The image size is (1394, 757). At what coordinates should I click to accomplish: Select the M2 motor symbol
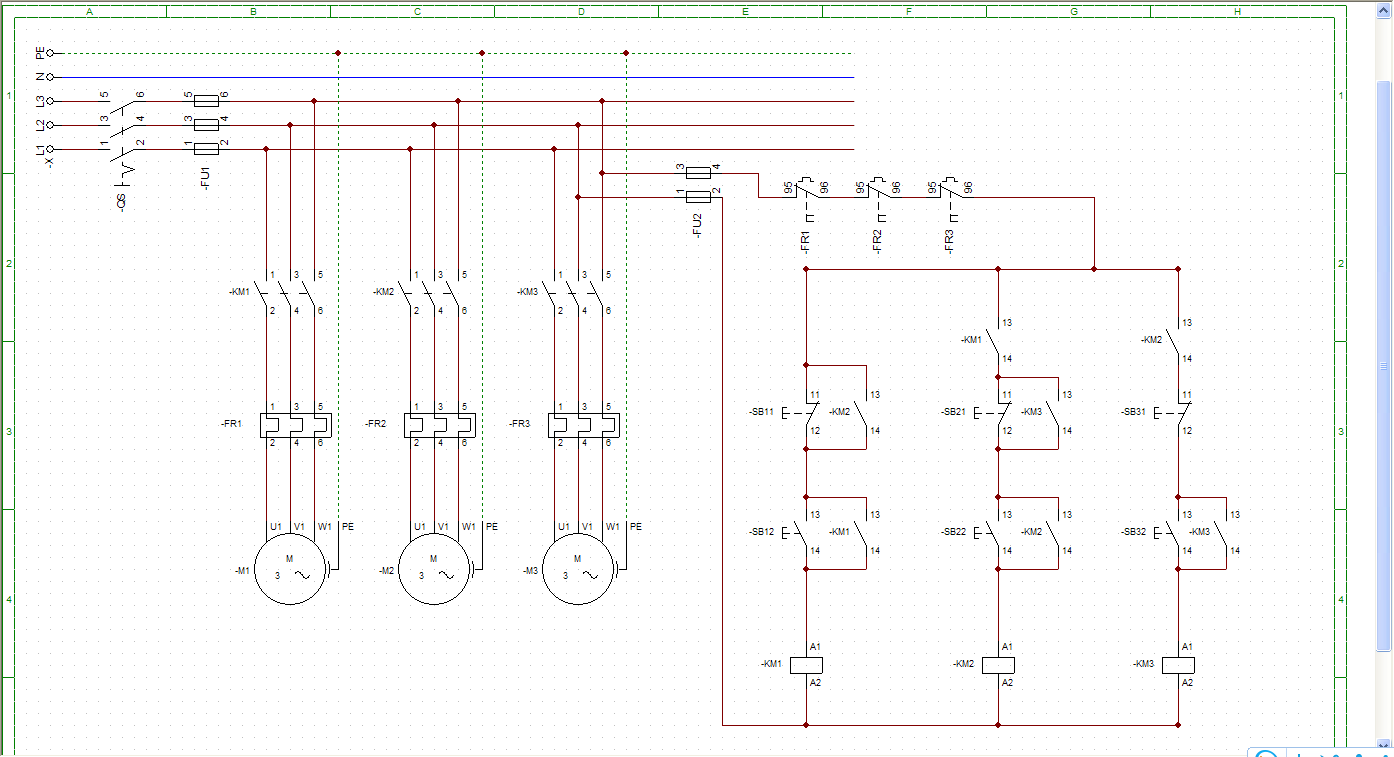(434, 570)
